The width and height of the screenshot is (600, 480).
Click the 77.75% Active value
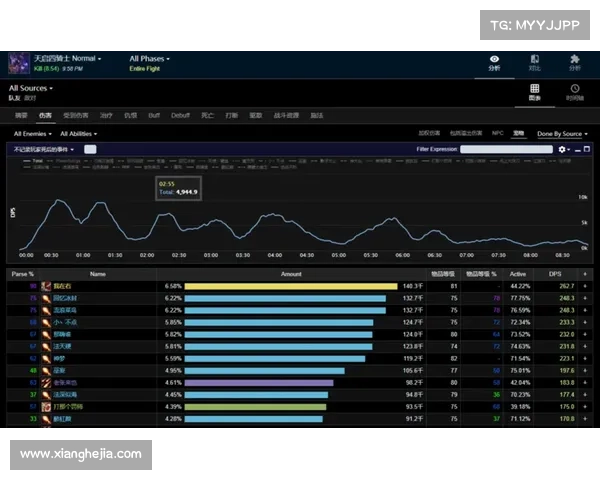(x=520, y=298)
